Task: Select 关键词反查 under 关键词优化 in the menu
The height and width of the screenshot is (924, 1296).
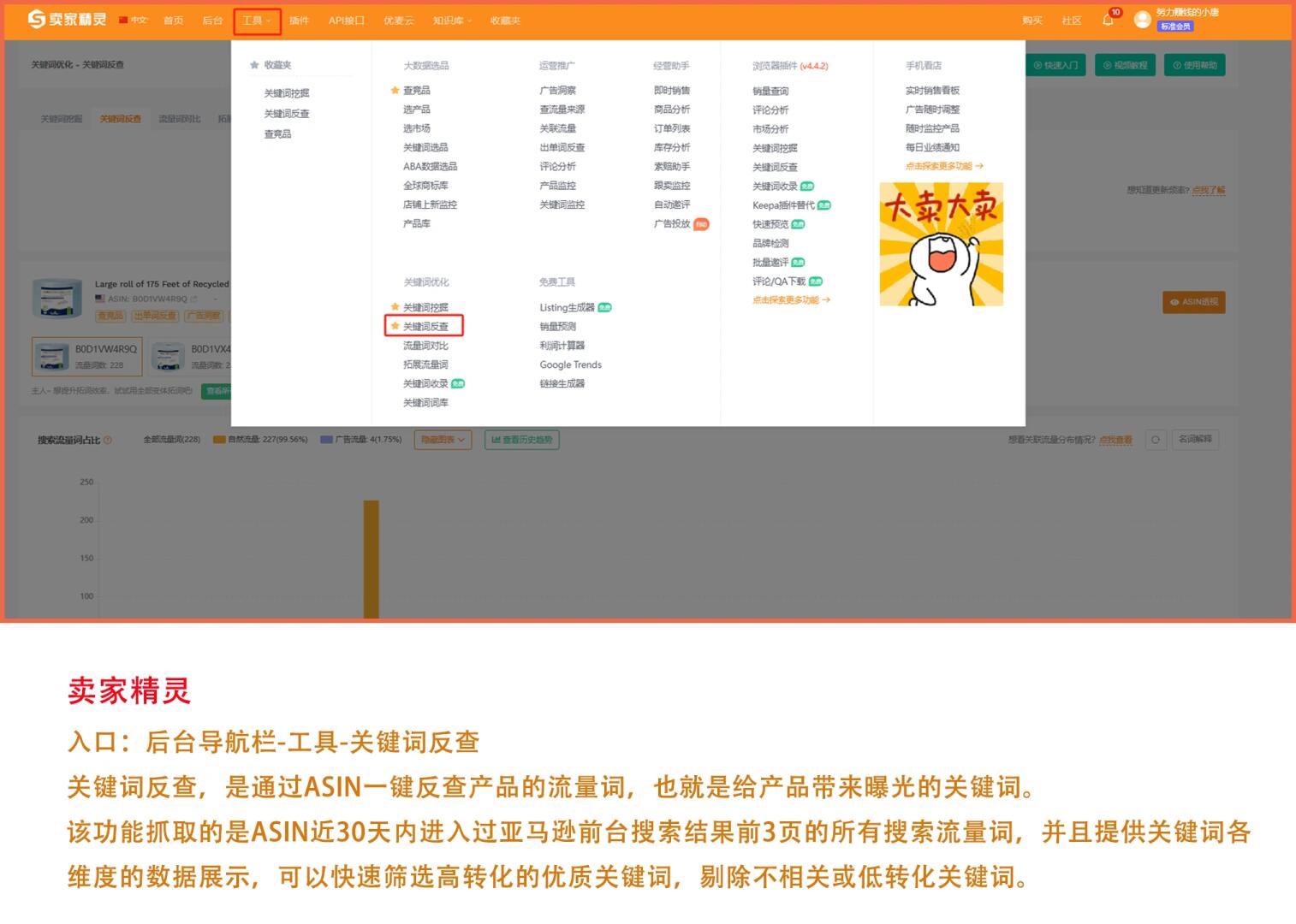Action: [x=425, y=326]
